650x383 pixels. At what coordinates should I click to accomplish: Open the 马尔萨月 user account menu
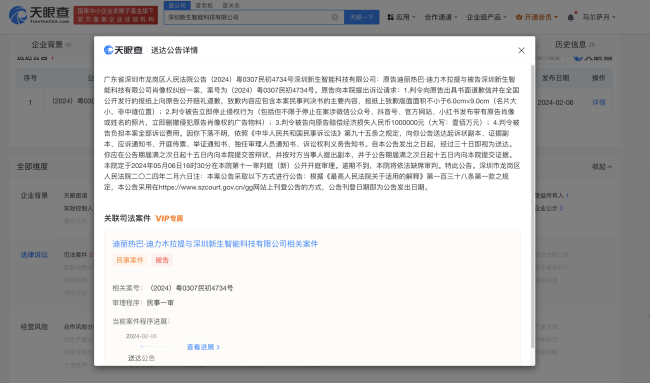tap(599, 17)
